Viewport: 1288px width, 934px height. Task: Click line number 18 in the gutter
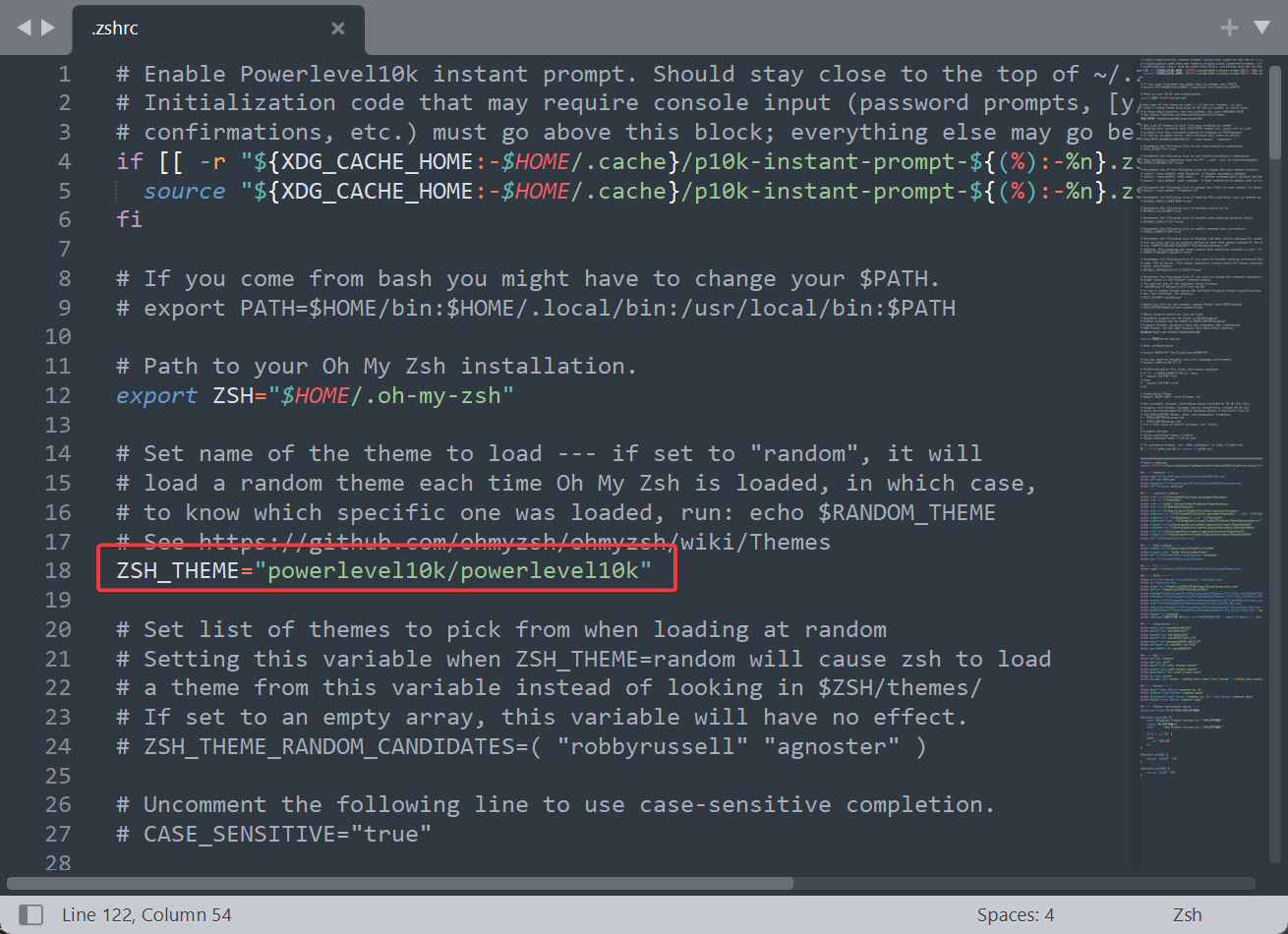point(57,569)
